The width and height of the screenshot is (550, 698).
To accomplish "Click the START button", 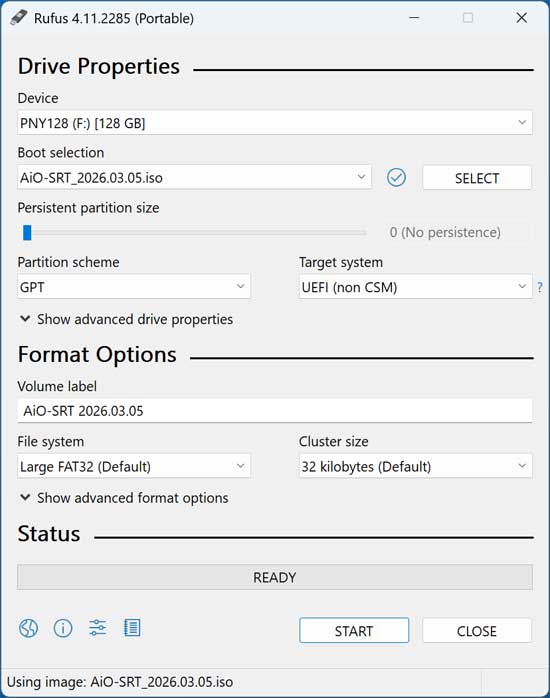I will (354, 630).
